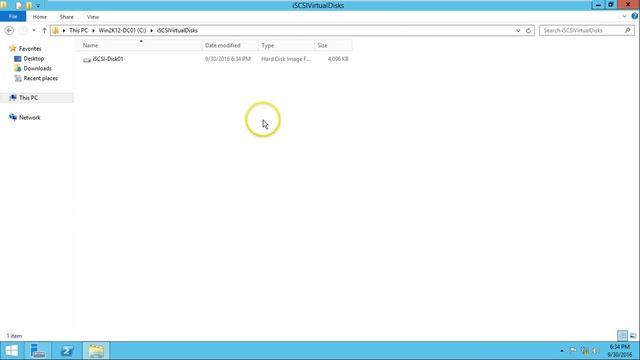
Task: Click the iSCSIVirtualDisks breadcrumb
Action: click(177, 31)
